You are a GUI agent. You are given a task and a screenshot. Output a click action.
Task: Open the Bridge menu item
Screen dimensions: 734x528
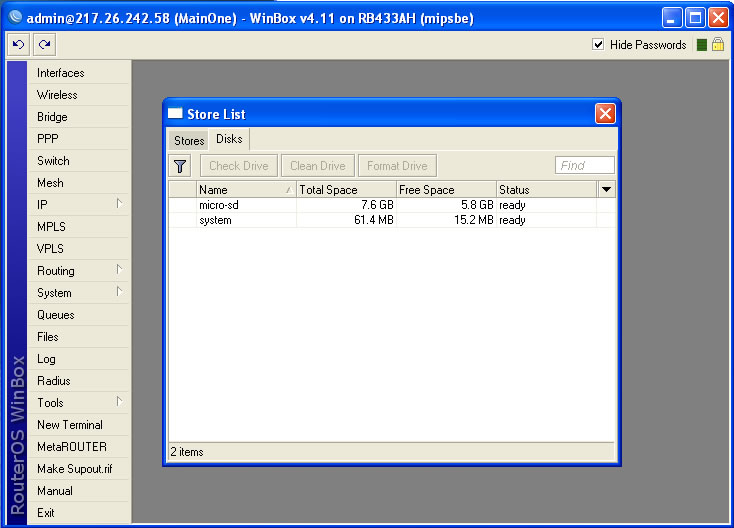[78, 117]
